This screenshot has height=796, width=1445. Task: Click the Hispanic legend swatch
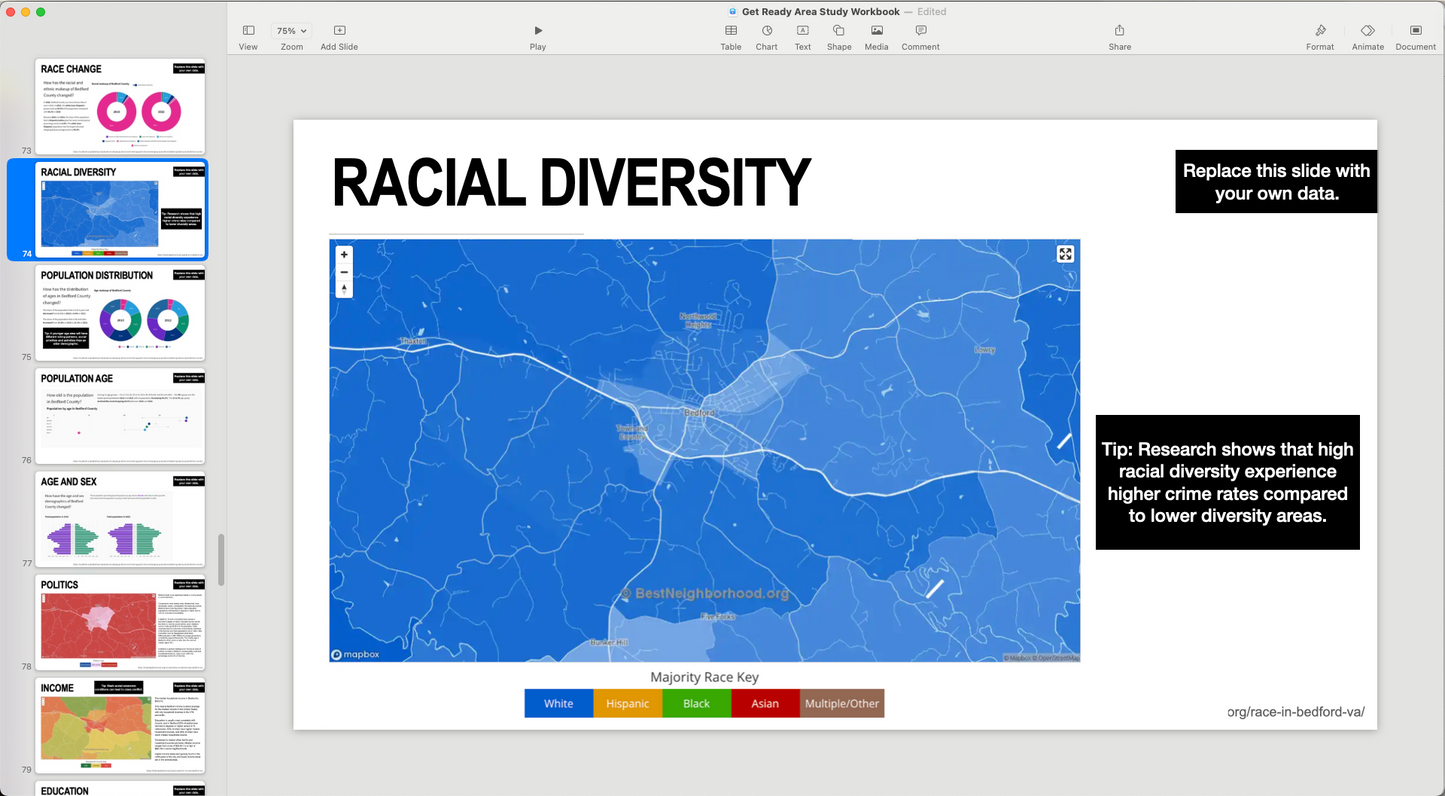pyautogui.click(x=628, y=703)
